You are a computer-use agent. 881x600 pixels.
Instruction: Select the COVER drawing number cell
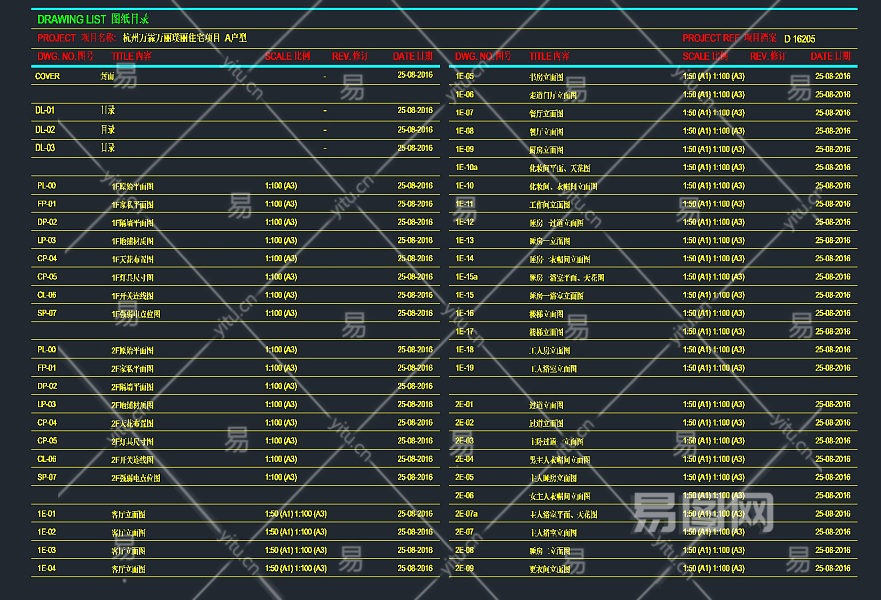pyautogui.click(x=47, y=76)
